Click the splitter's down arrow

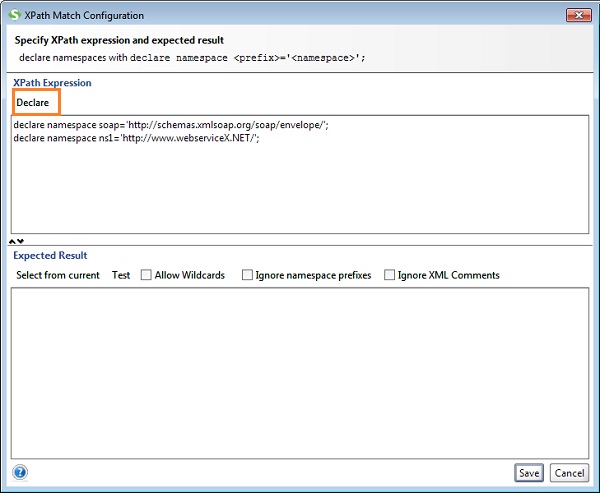[20, 241]
